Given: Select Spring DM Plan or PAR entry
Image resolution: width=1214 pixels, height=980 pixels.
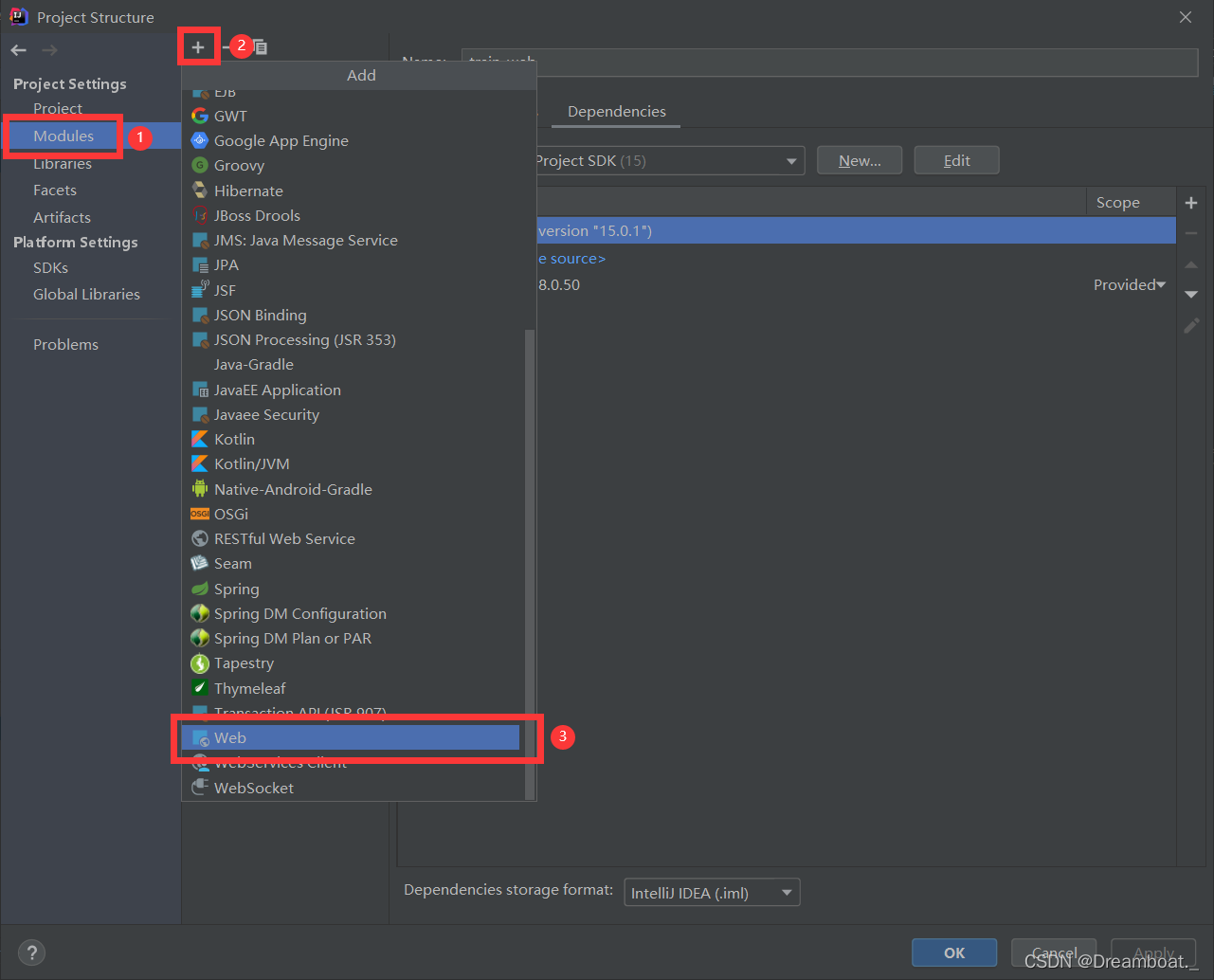Looking at the screenshot, I should [x=351, y=638].
